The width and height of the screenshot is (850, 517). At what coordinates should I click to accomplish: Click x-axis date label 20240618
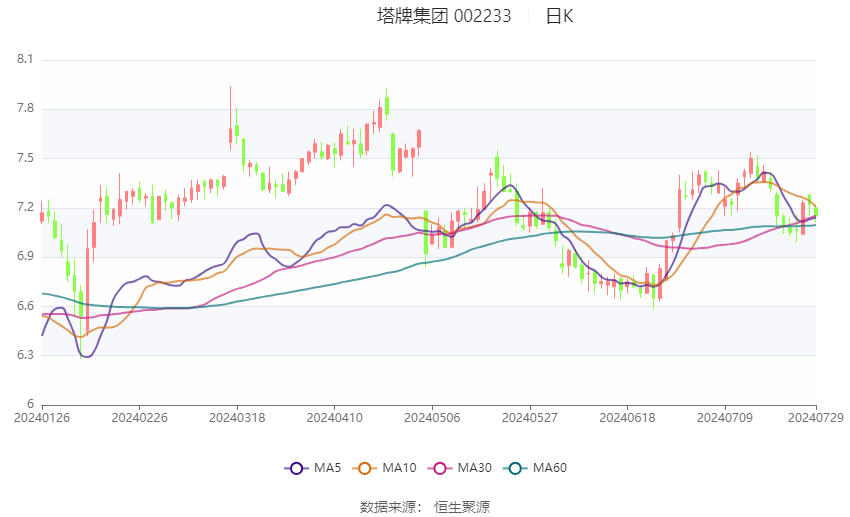click(627, 418)
